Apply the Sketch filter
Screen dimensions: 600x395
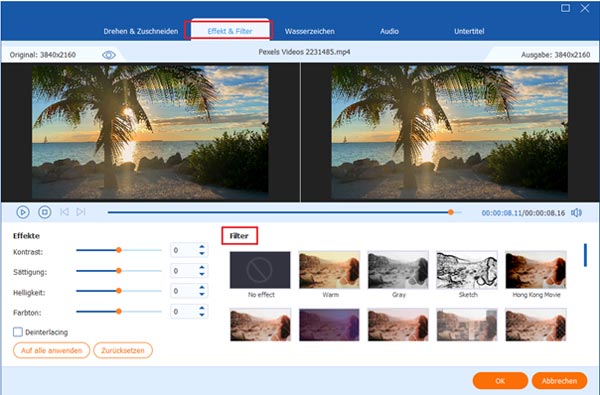pyautogui.click(x=467, y=270)
